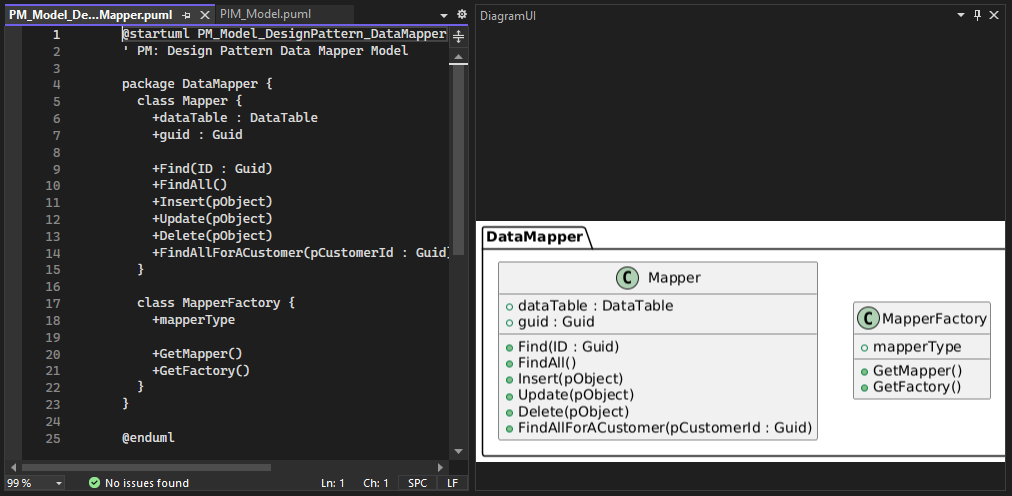Screen dimensions: 1012x496
Task: Pin the PM_Model_De...Mapper.puml tab
Action: point(187,15)
